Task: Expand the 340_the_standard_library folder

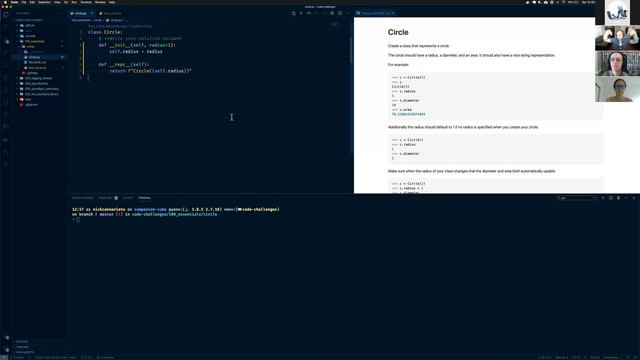Action: [41, 94]
